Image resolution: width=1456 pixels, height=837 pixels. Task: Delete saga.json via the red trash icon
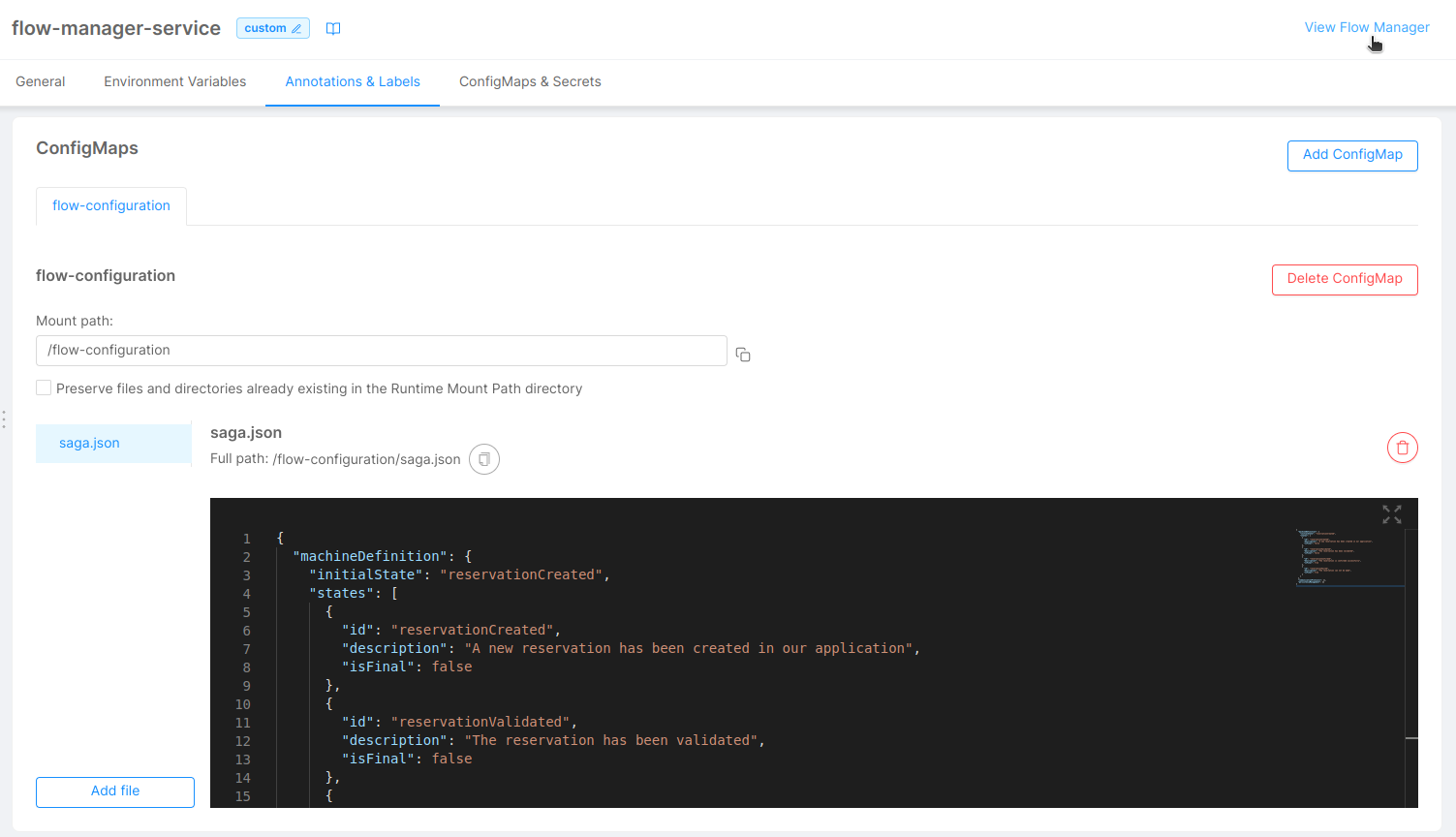tap(1402, 447)
